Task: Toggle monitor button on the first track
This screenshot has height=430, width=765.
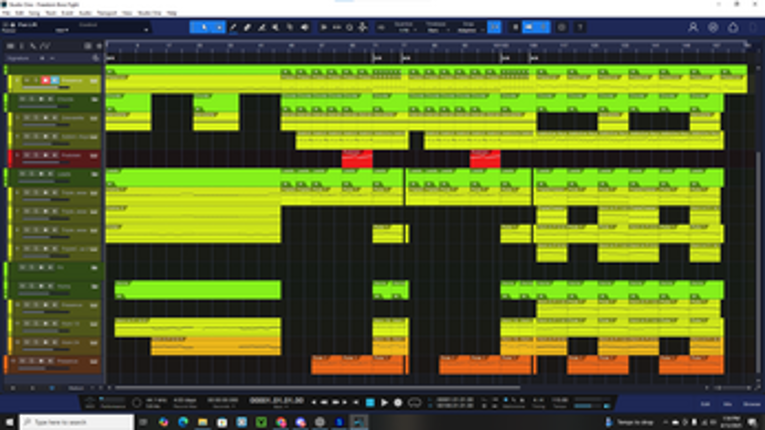Action: (54, 80)
